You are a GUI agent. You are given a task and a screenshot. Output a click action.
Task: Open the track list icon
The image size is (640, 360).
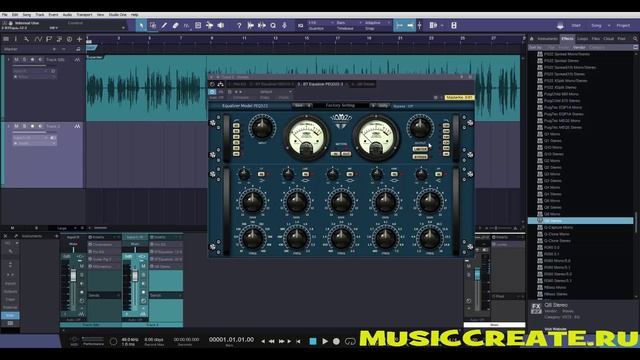(x=6, y=39)
